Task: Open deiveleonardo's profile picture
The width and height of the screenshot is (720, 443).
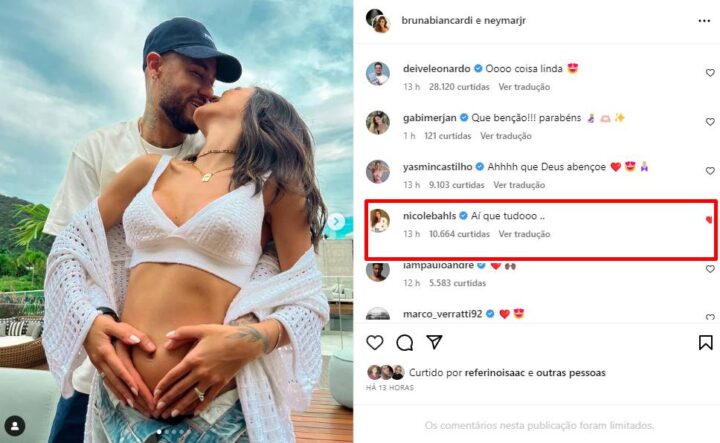Action: click(377, 74)
